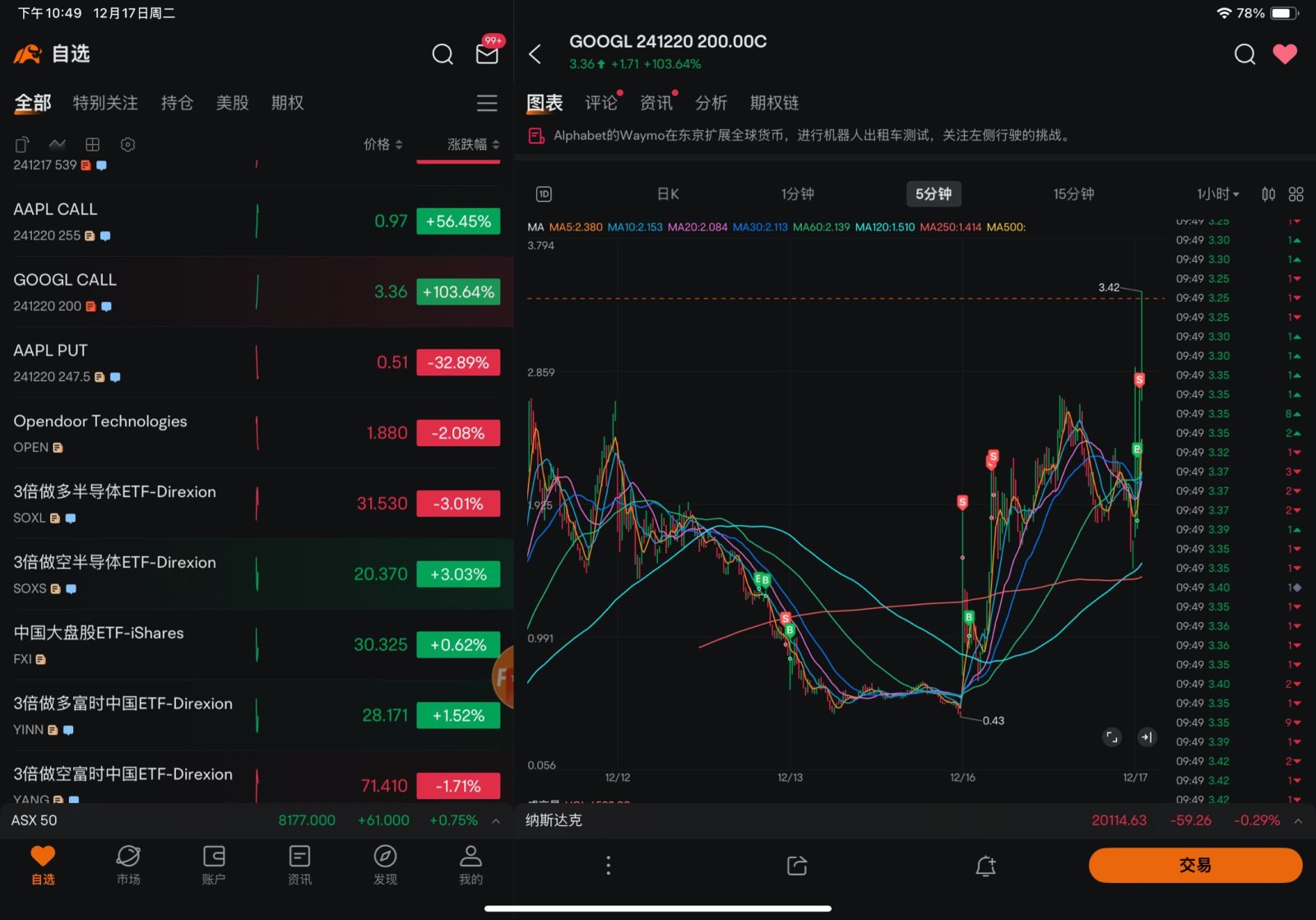Switch to 期权 options group

pyautogui.click(x=287, y=103)
